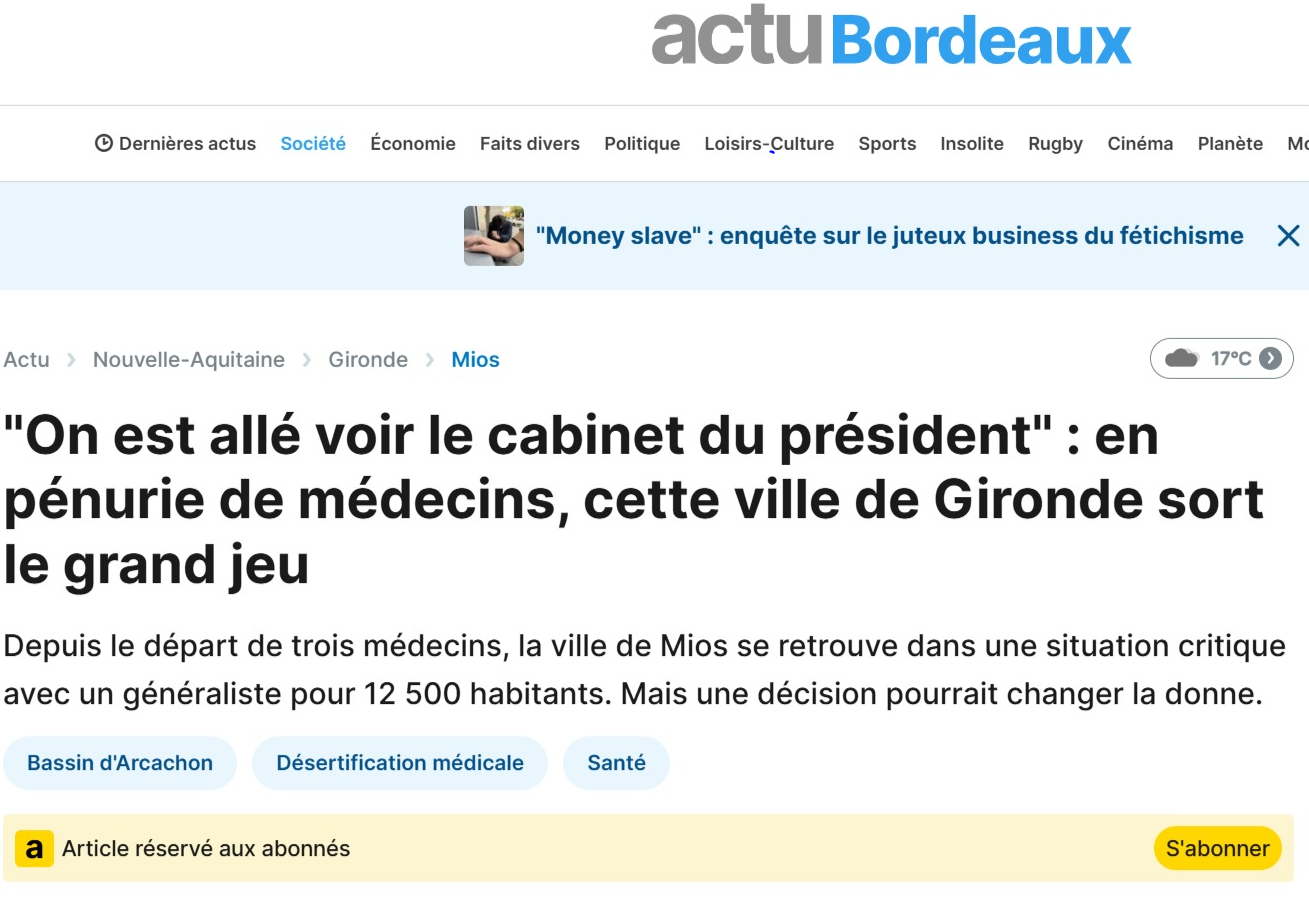Close the Money slave promo banner

[x=1288, y=236]
